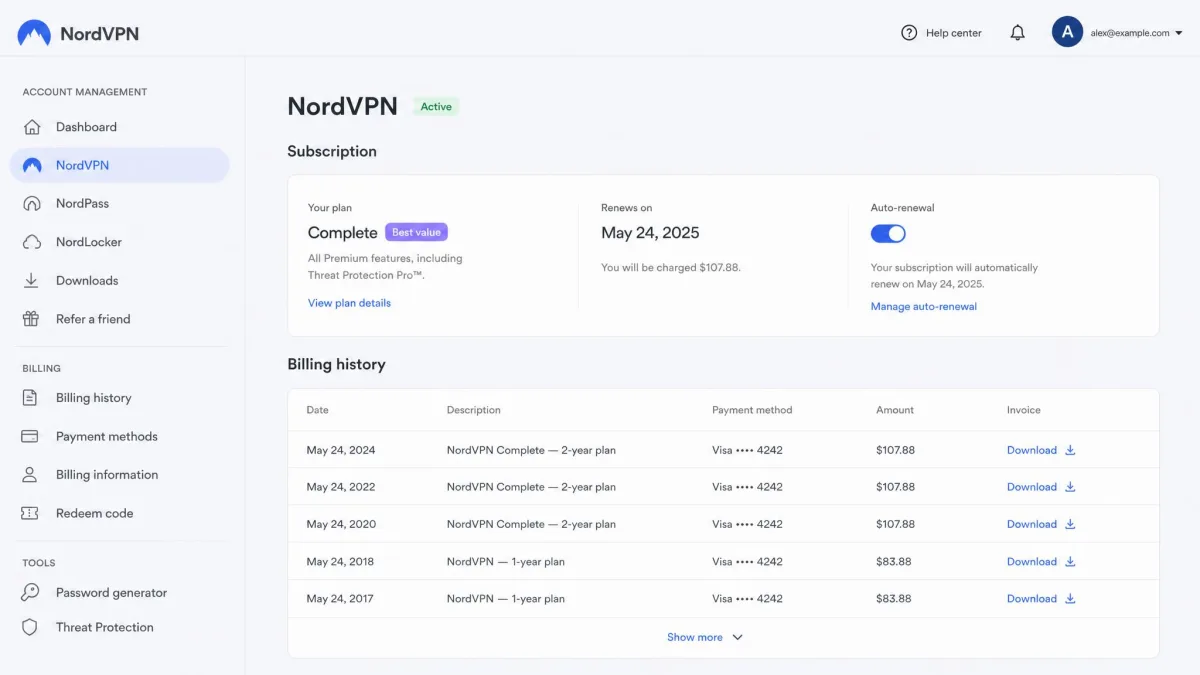Click Download link for May 24, 2018 row
1200x675 pixels.
tap(1032, 561)
